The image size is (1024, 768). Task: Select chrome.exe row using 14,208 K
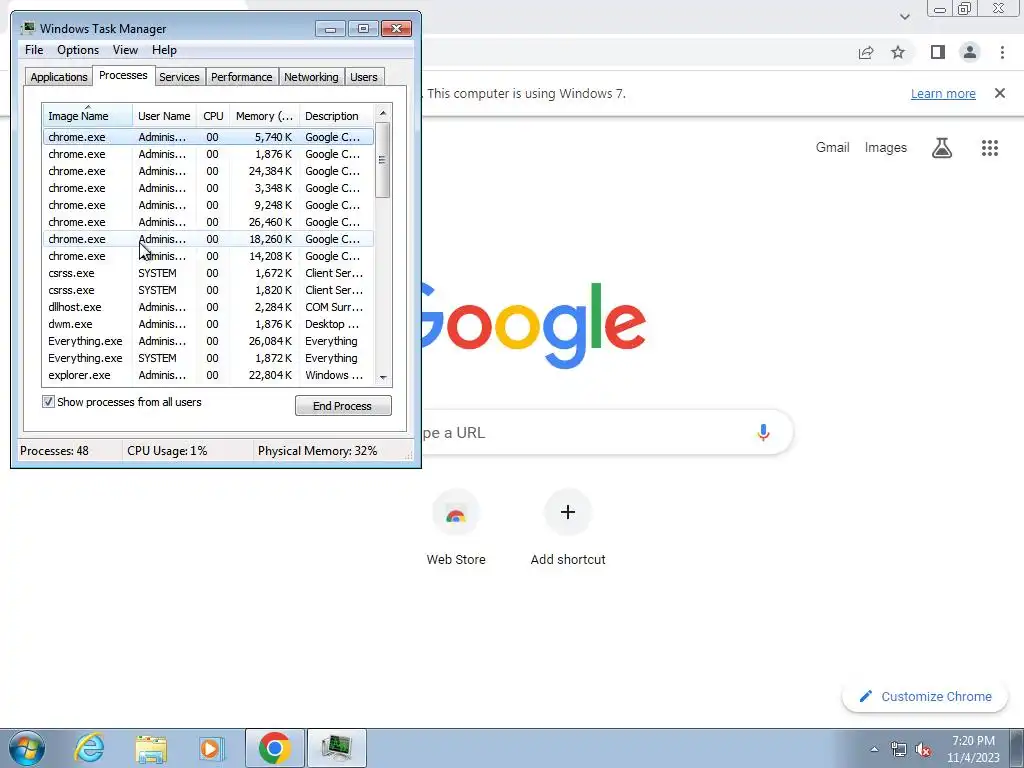click(x=209, y=256)
